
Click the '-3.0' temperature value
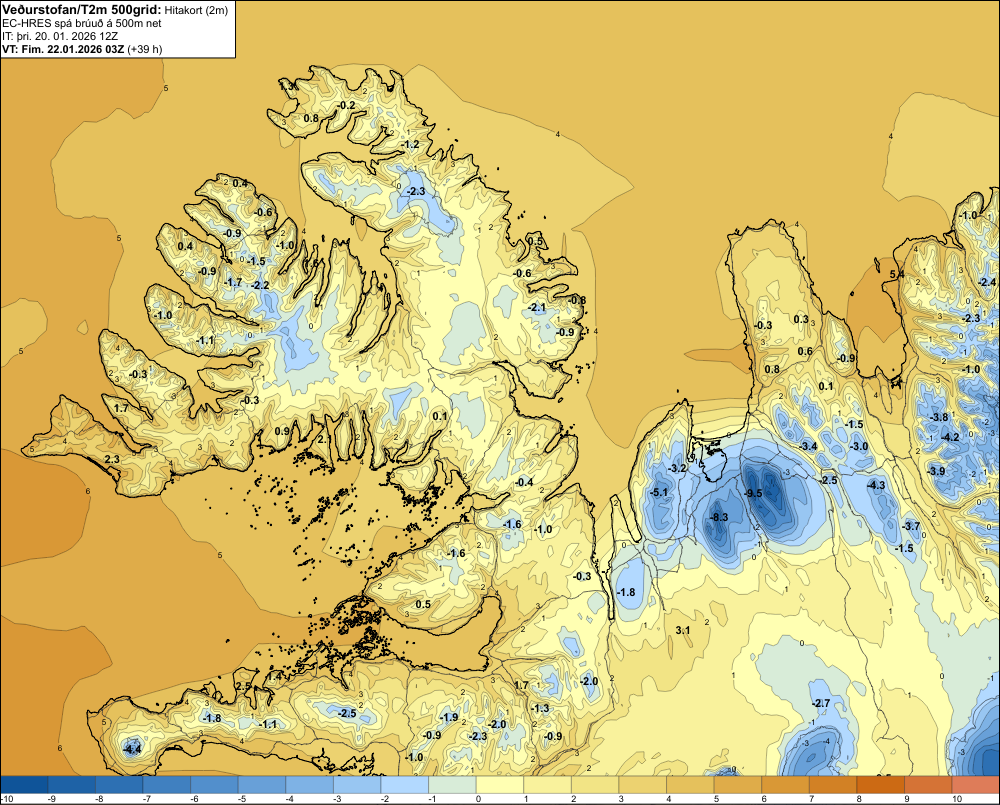[859, 447]
